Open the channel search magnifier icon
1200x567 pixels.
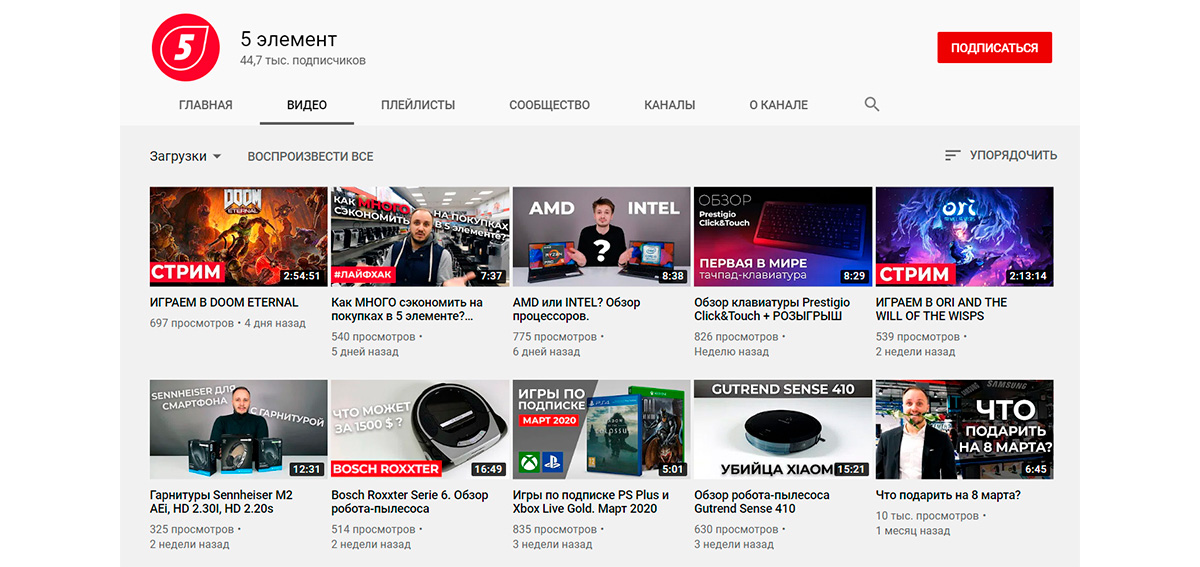pyautogui.click(x=872, y=104)
